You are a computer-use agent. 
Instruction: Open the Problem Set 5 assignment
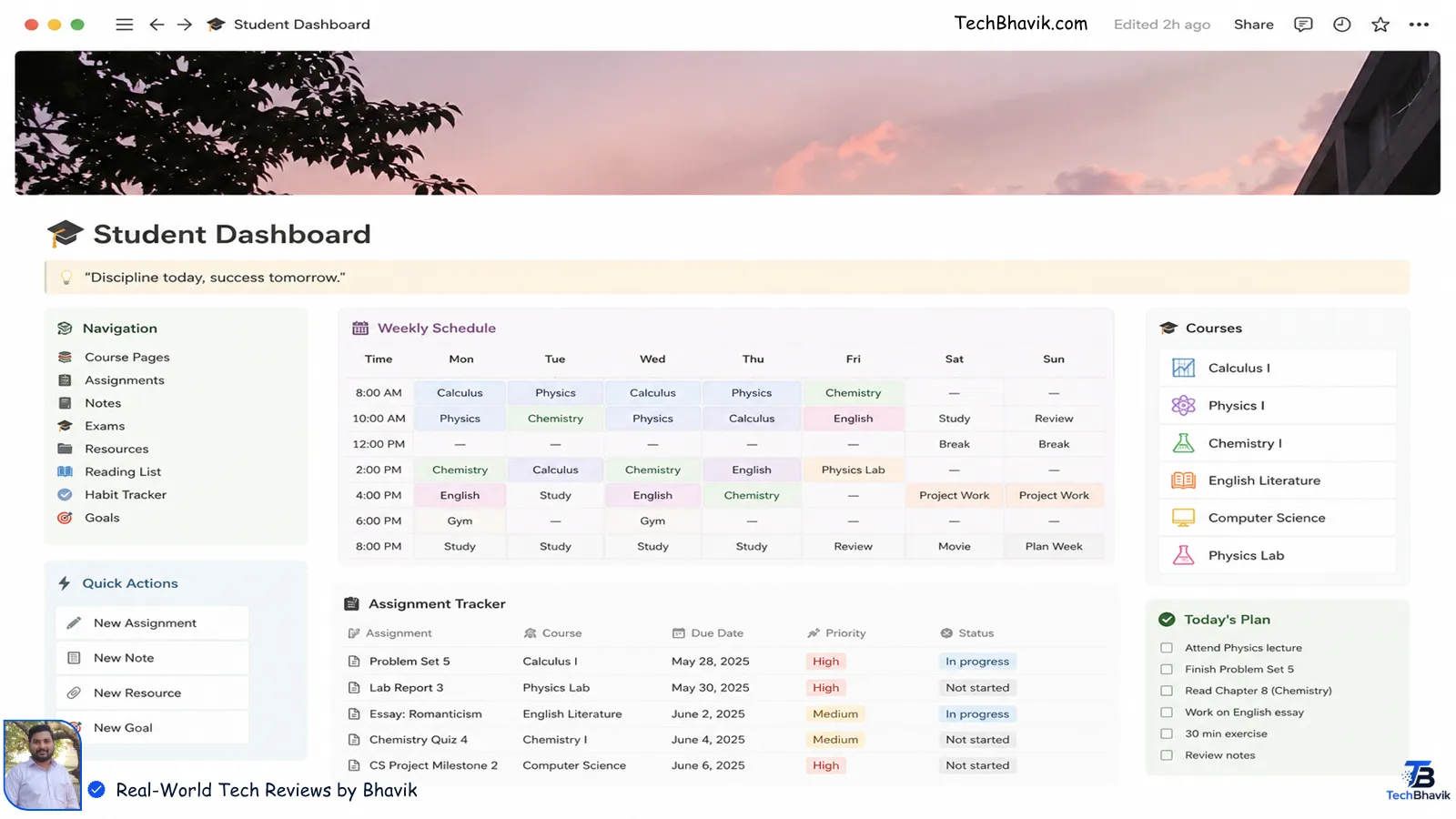click(x=409, y=662)
